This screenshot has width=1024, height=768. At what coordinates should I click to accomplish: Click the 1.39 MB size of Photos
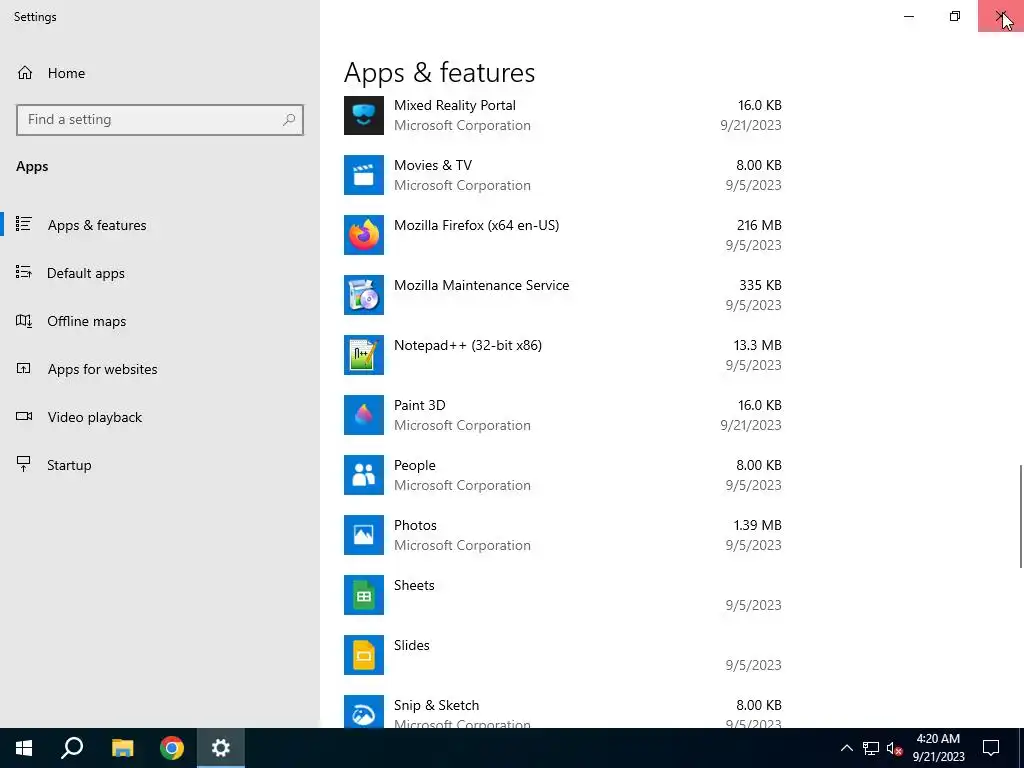[758, 526]
